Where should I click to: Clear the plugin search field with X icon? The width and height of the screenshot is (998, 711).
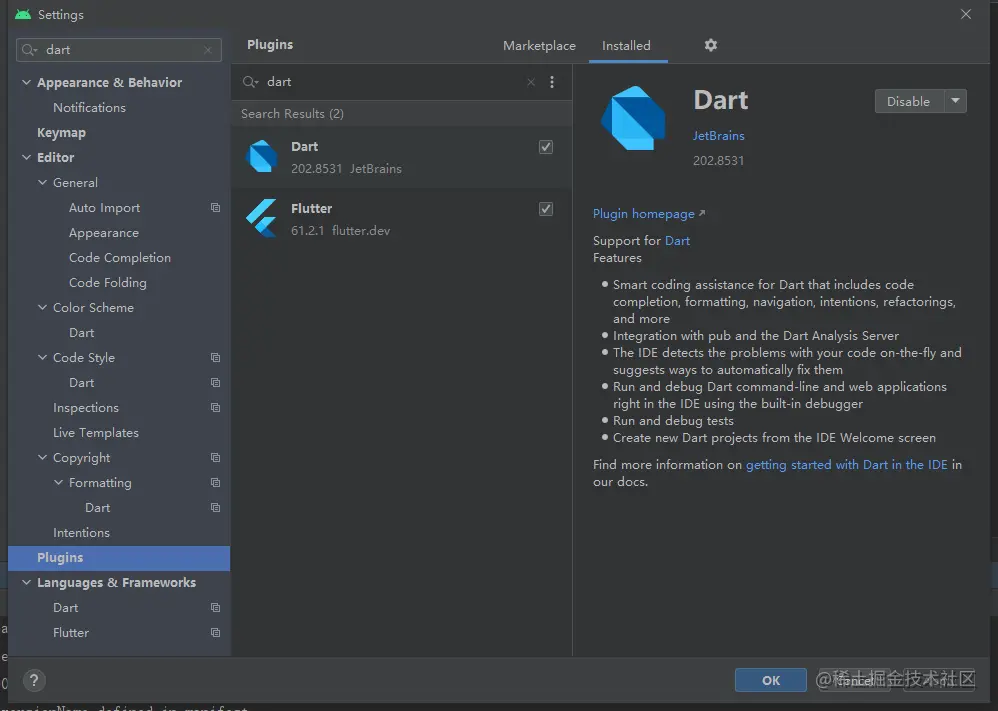point(530,82)
